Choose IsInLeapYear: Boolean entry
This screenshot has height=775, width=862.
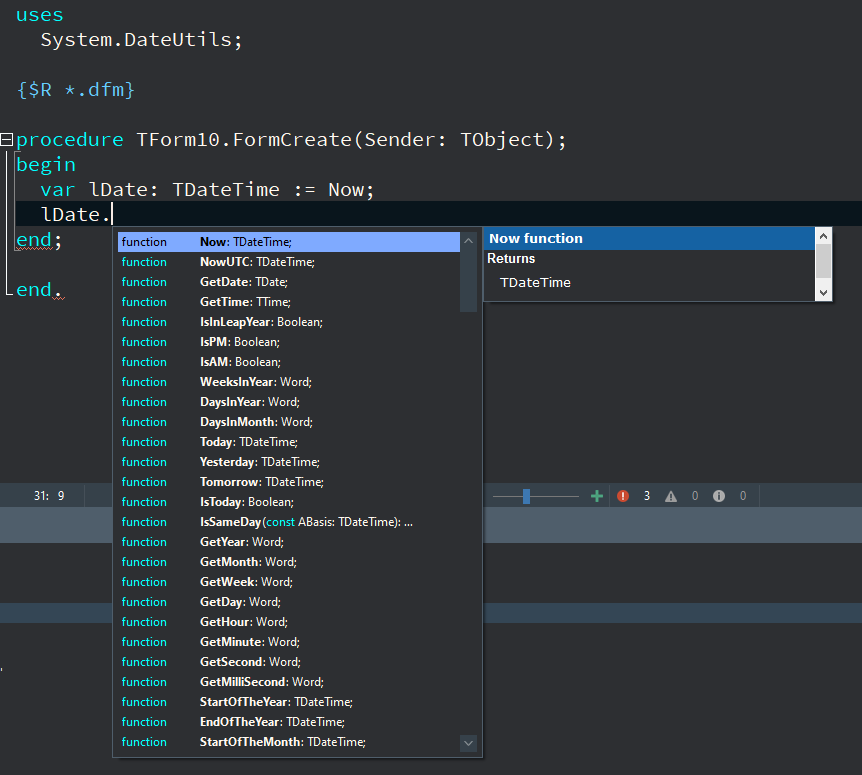(289, 322)
